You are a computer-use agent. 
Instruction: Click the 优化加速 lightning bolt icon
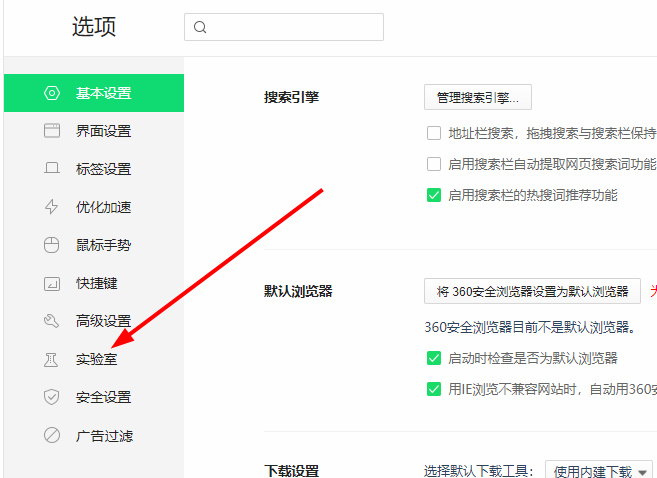point(52,207)
